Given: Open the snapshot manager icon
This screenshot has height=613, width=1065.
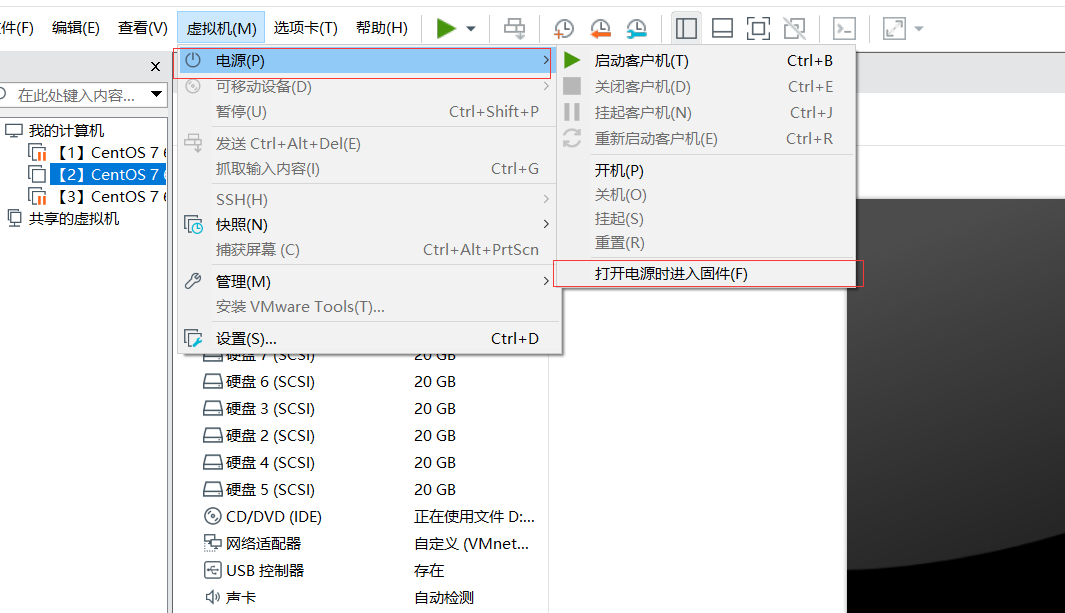Looking at the screenshot, I should click(x=636, y=27).
